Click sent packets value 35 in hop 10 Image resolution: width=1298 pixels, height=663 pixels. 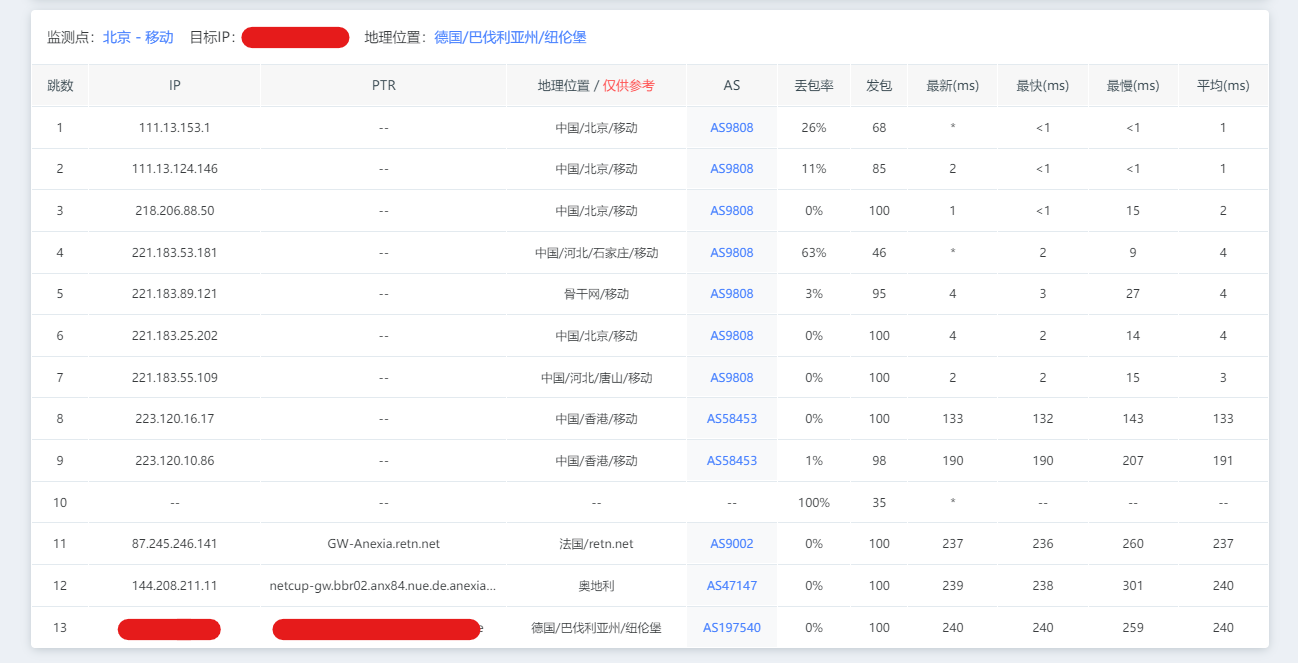tap(879, 503)
